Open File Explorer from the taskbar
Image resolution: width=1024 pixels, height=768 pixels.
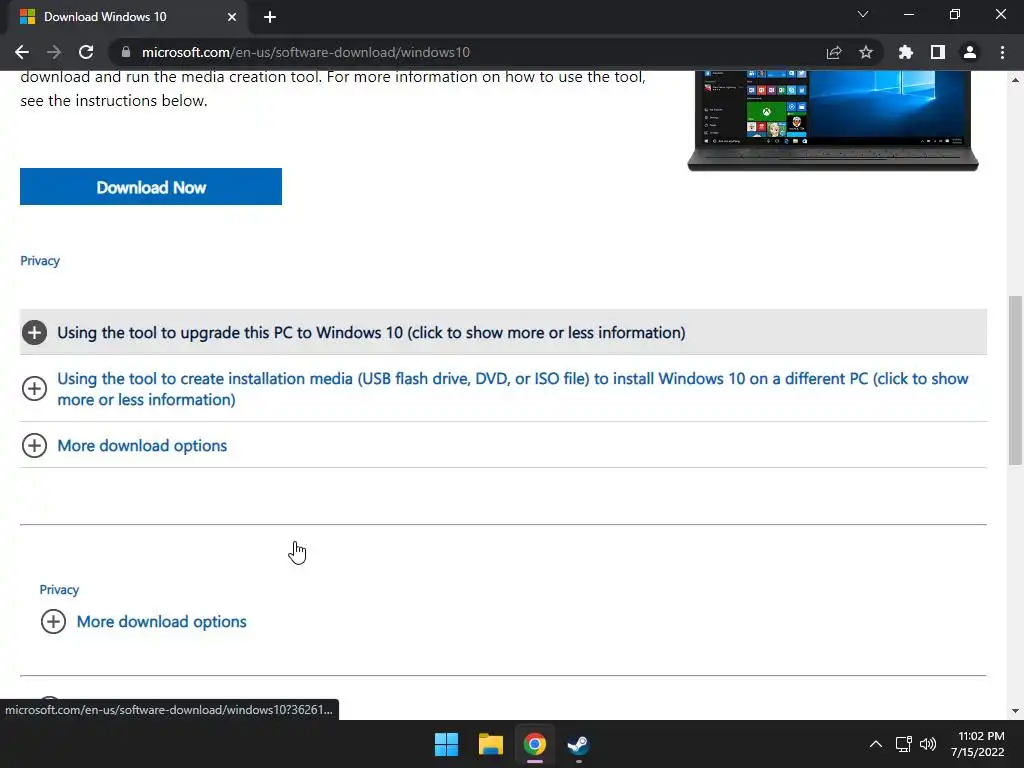click(490, 744)
